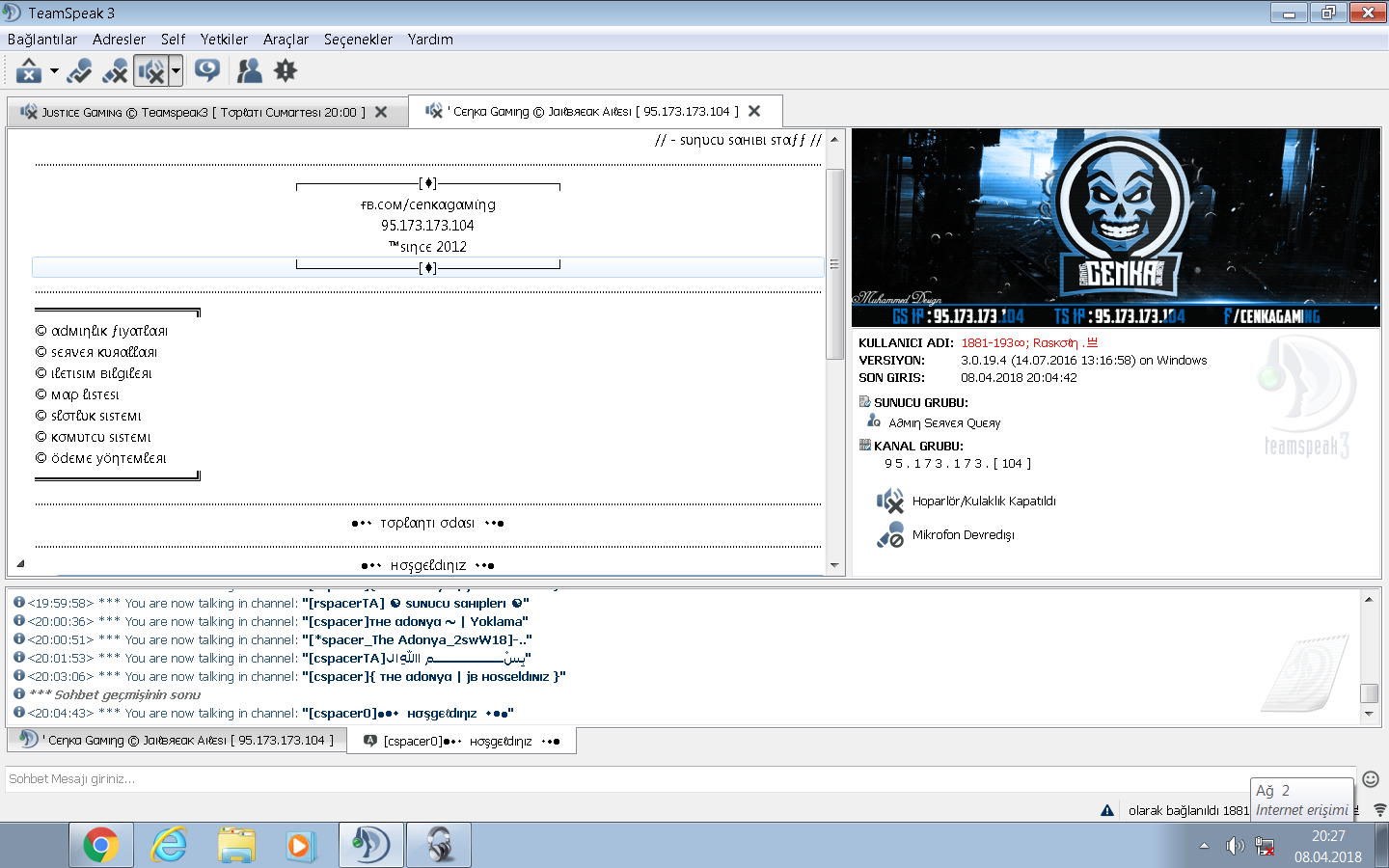Click scroll up arrow of channel tree

[834, 140]
